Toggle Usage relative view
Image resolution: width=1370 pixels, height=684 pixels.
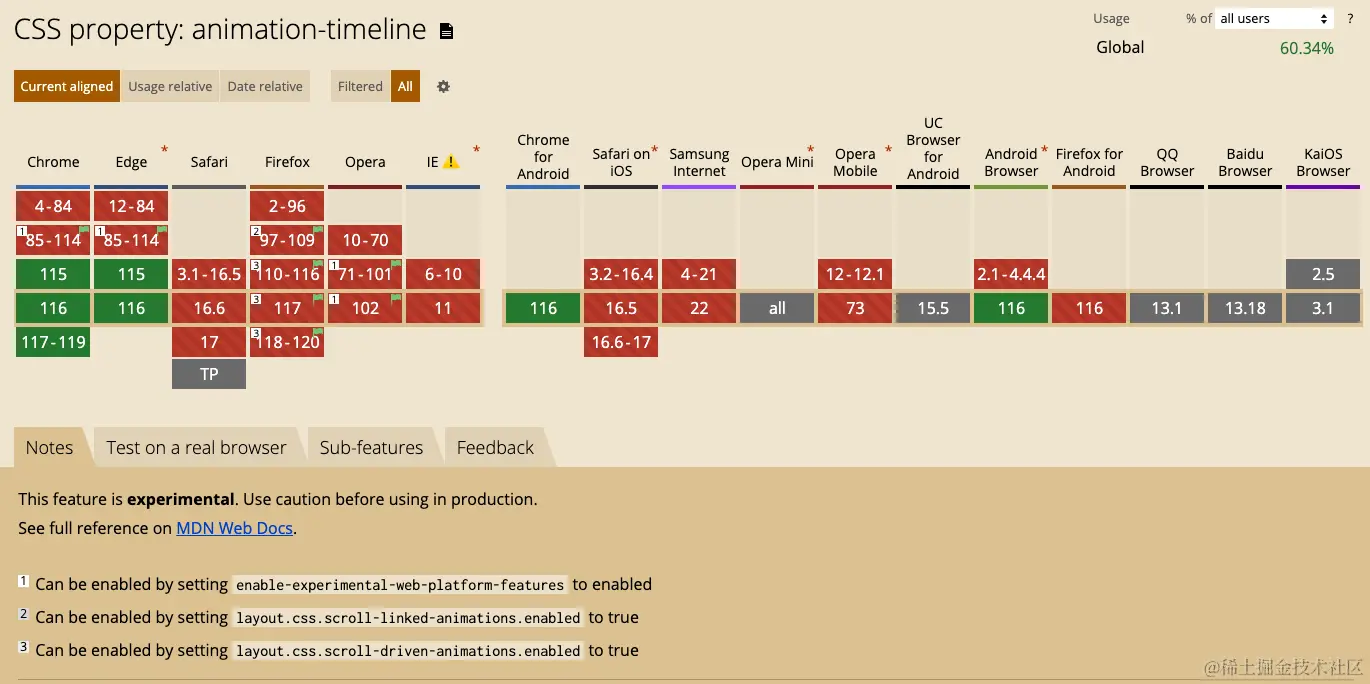coord(170,86)
